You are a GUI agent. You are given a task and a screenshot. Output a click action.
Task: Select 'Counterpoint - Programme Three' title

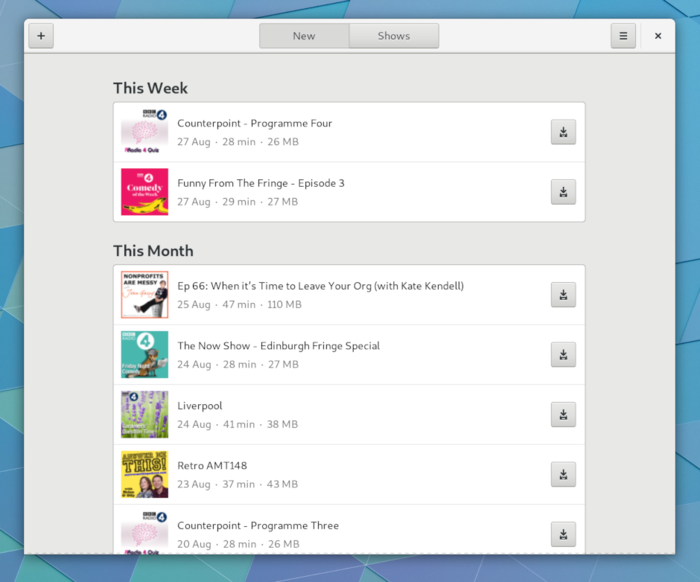pos(258,526)
